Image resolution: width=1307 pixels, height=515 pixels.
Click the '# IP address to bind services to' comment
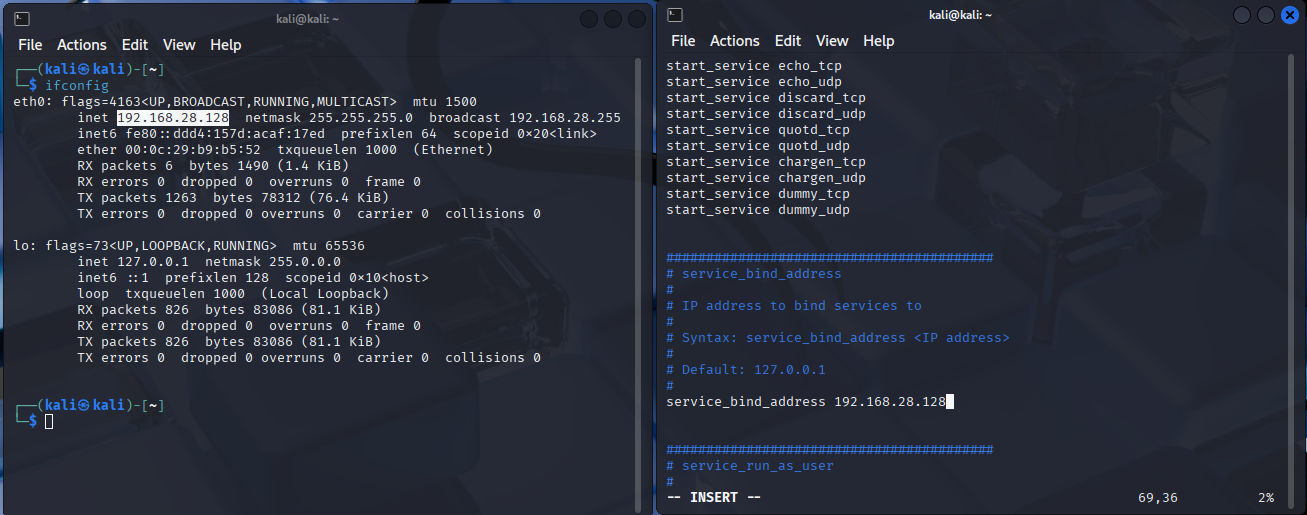point(794,306)
